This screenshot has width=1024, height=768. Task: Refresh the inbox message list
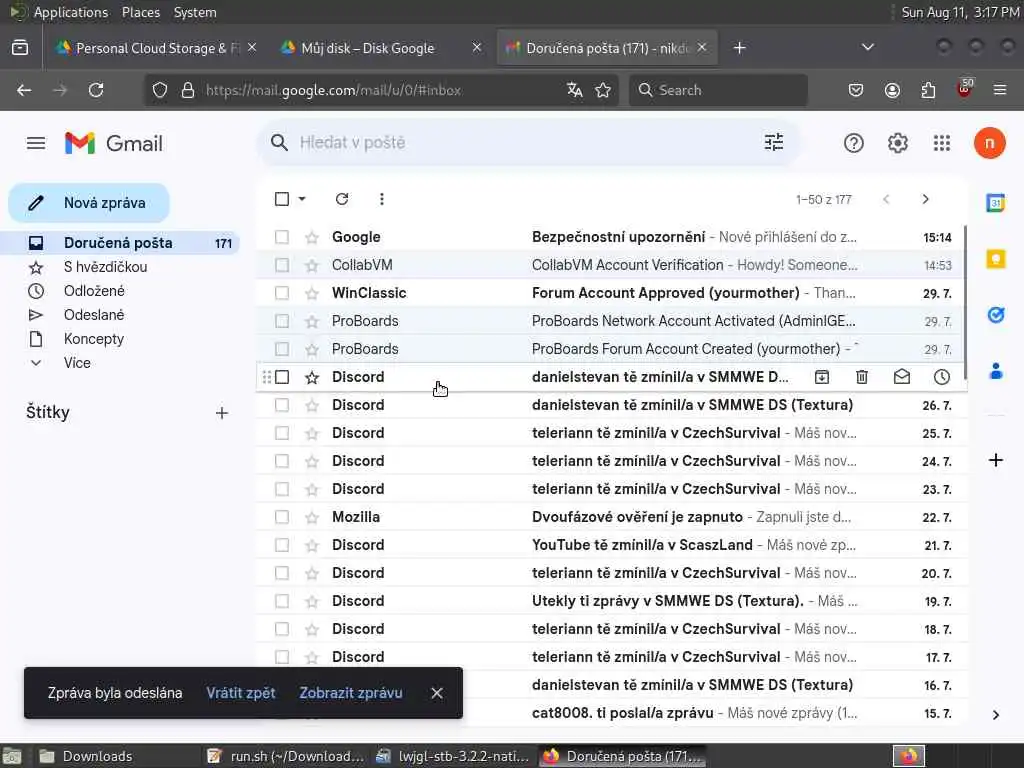click(x=342, y=199)
